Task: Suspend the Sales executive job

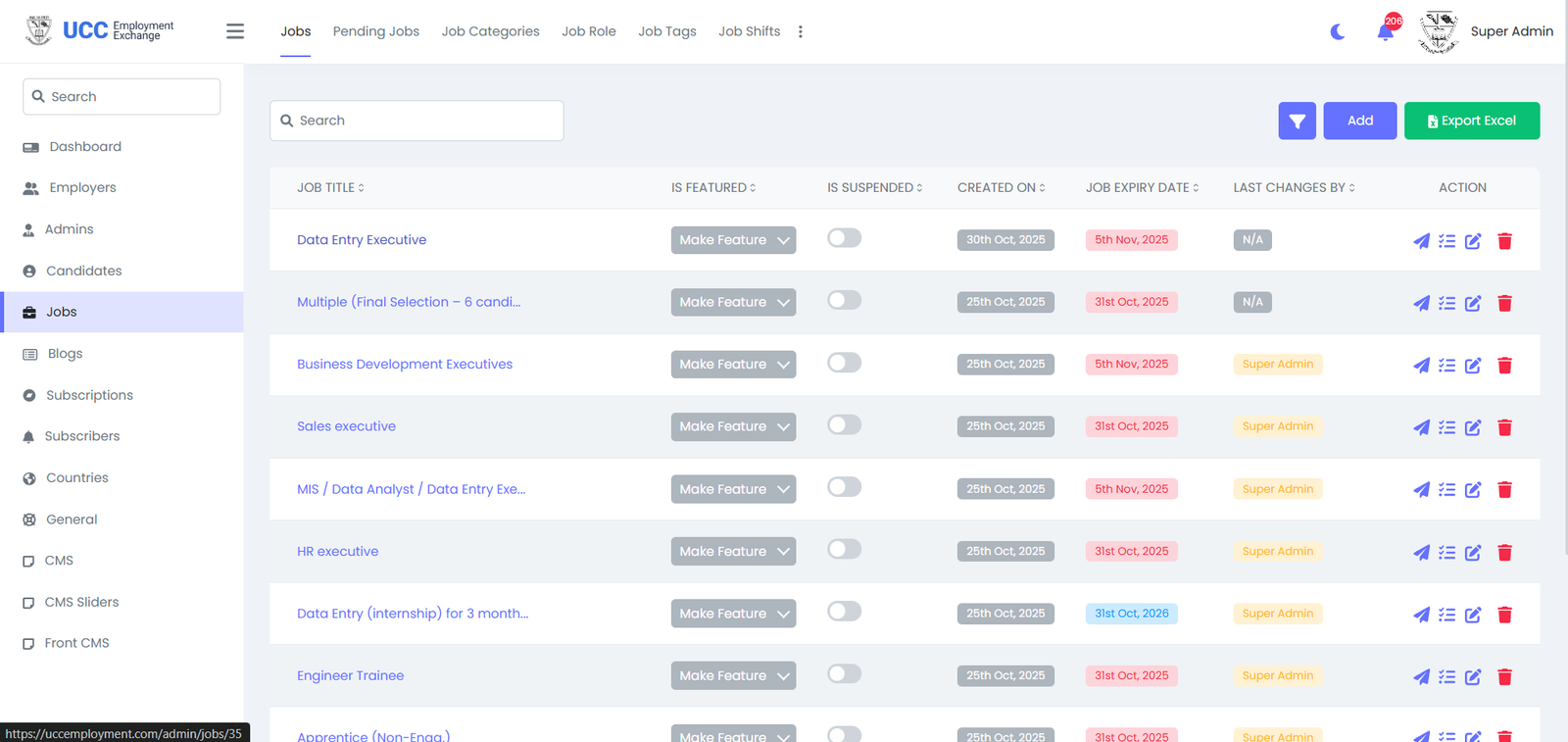Action: 844,424
